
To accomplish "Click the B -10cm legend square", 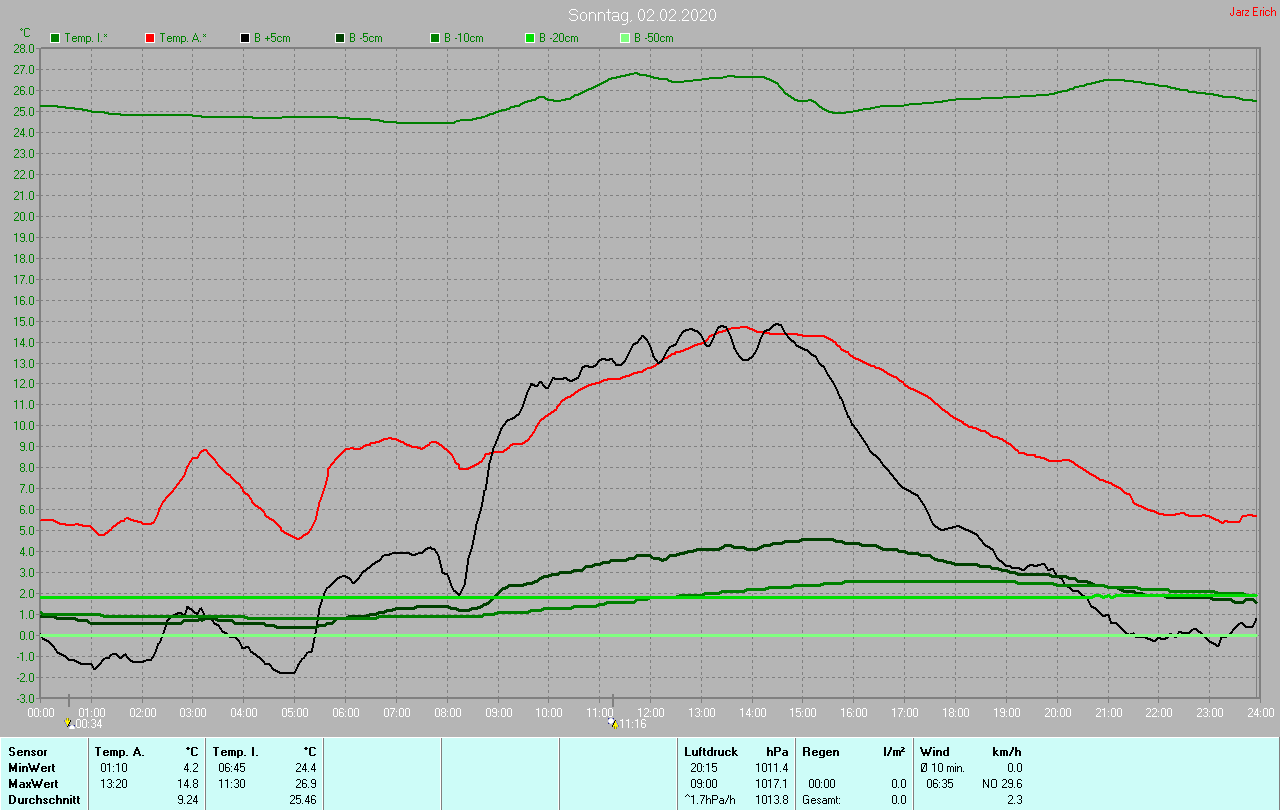I will 435,38.
